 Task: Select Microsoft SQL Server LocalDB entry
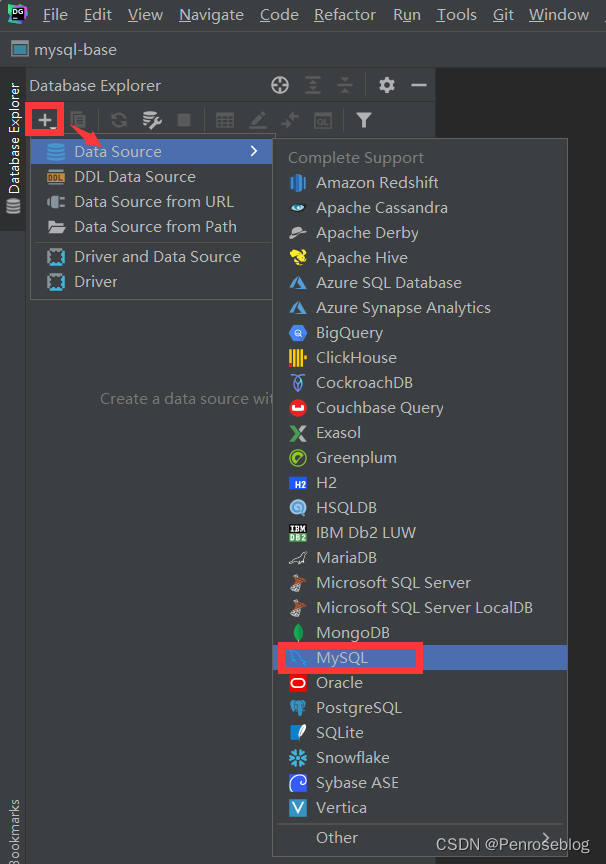click(x=420, y=608)
